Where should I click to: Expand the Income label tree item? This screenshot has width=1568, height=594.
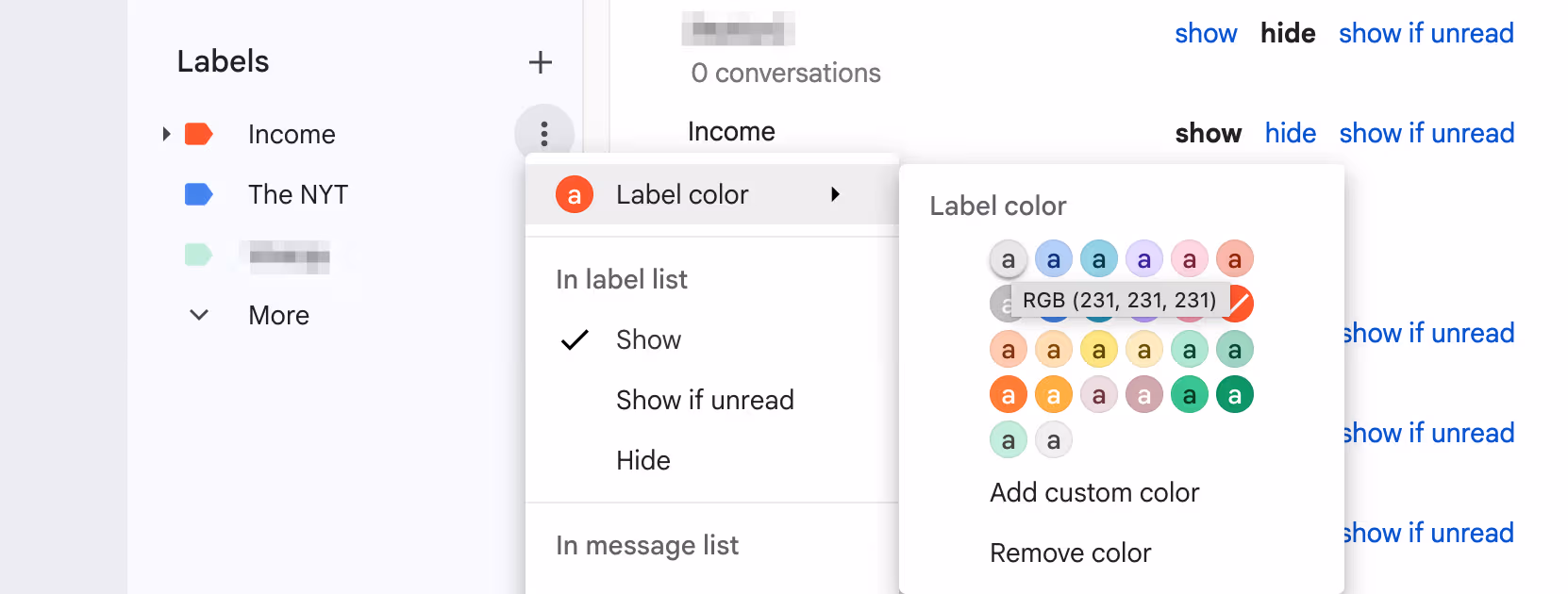point(166,134)
